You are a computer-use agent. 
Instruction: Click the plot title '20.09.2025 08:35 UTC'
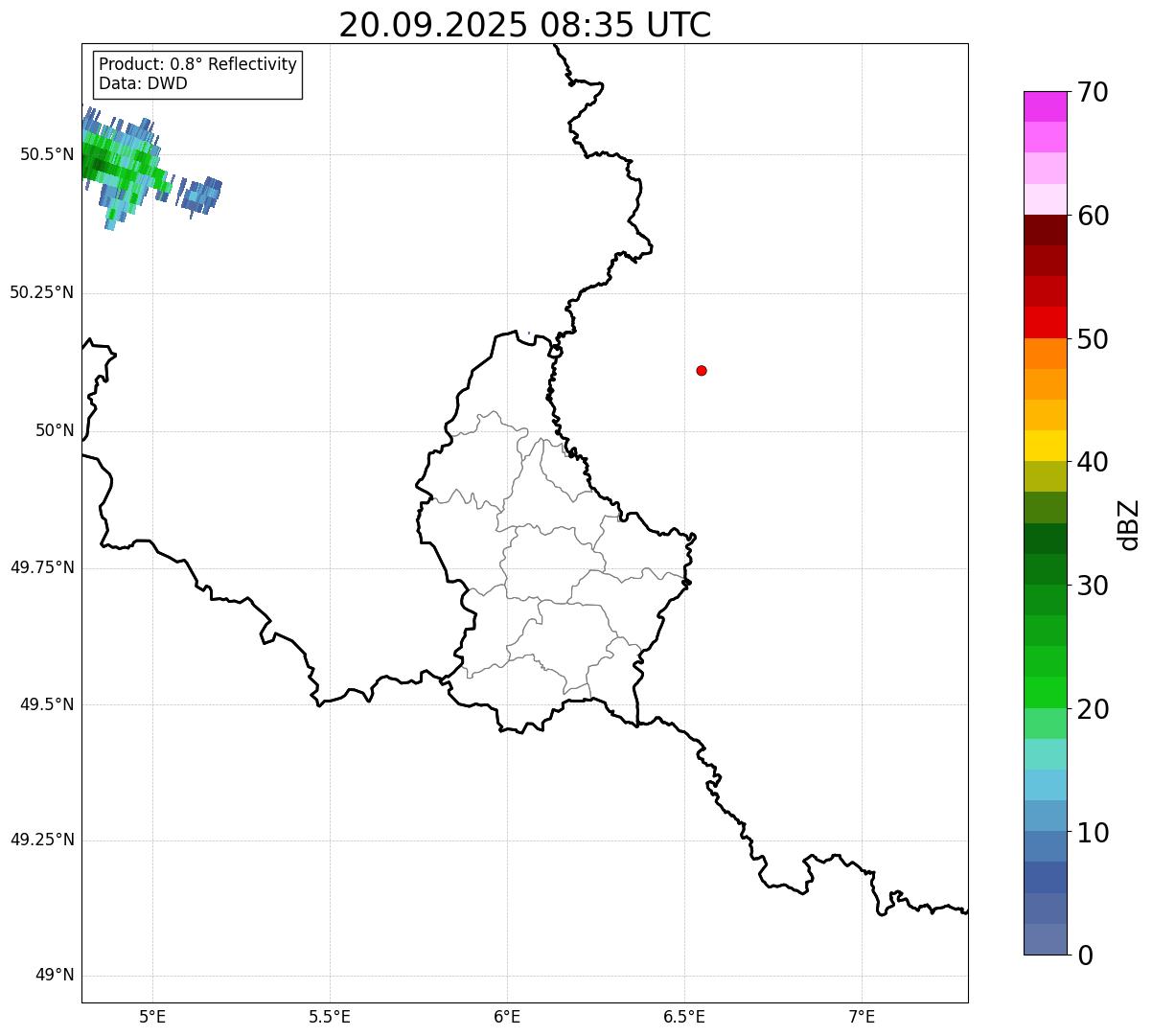coord(525,25)
